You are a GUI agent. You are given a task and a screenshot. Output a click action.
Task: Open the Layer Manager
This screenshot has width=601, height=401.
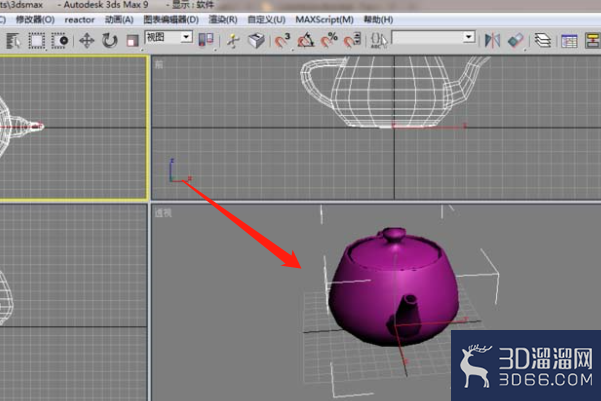(x=542, y=40)
